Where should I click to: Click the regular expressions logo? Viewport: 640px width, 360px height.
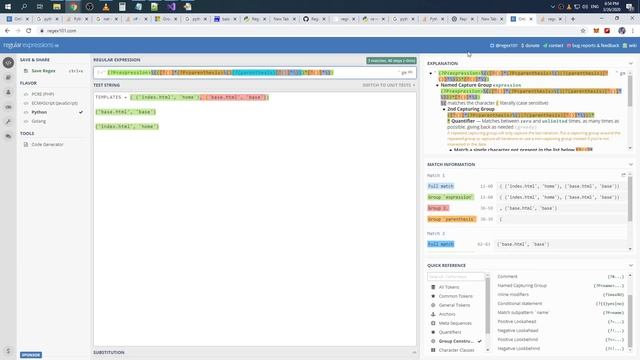(31, 45)
